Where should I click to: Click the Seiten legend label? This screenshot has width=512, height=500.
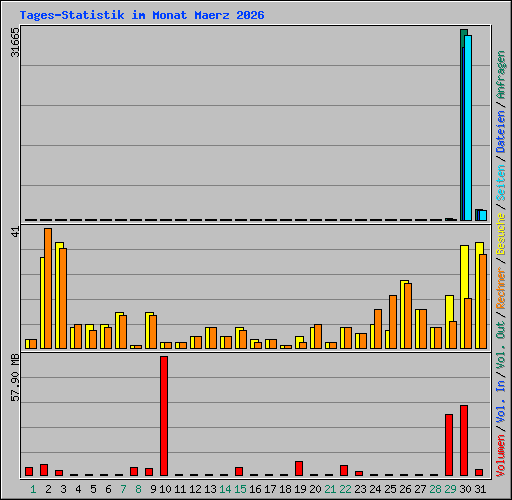501,183
